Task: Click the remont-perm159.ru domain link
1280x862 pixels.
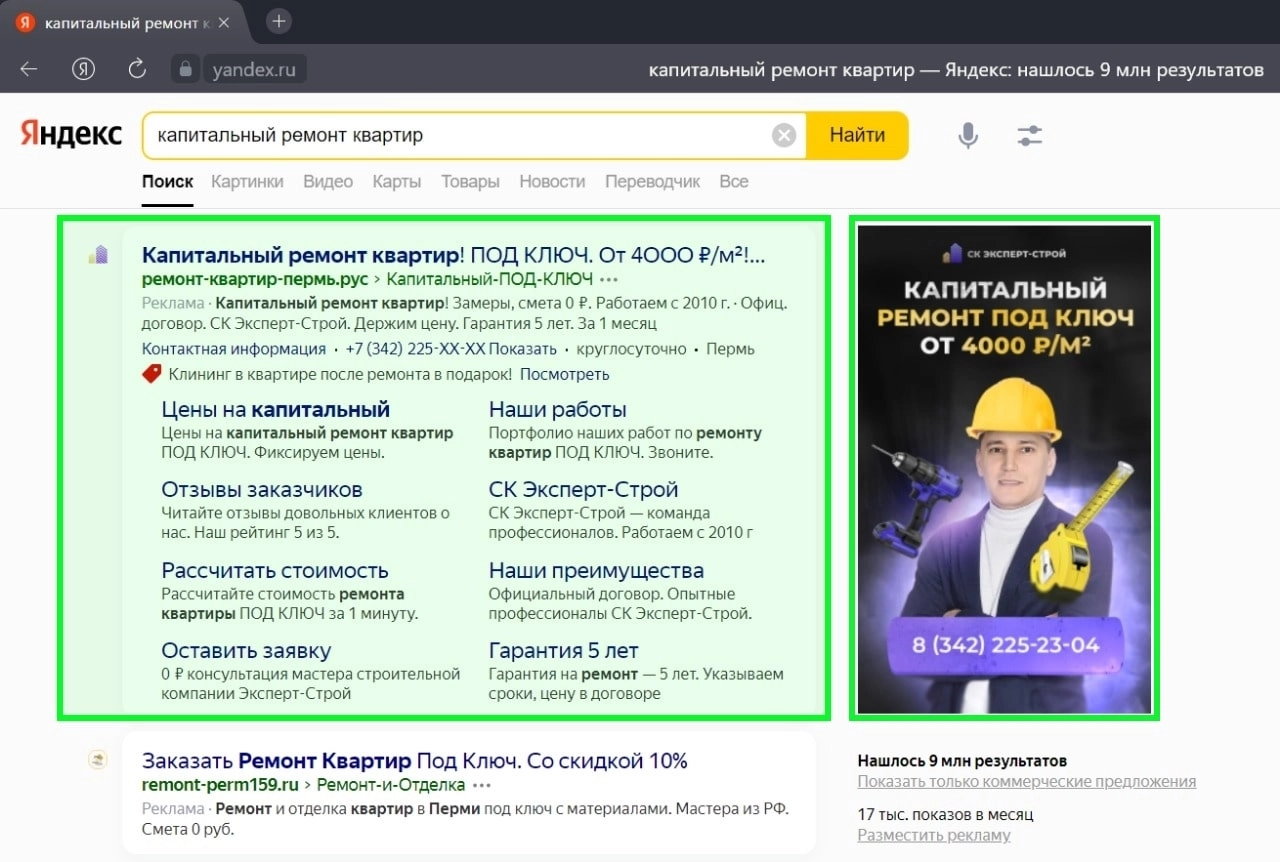Action: 221,785
